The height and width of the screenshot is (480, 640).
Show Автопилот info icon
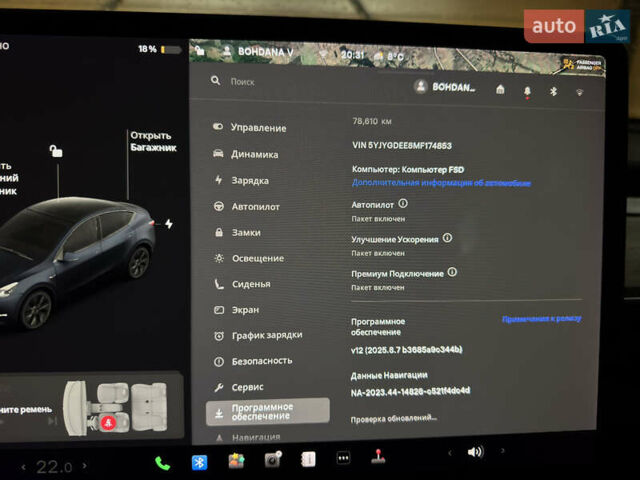click(403, 203)
